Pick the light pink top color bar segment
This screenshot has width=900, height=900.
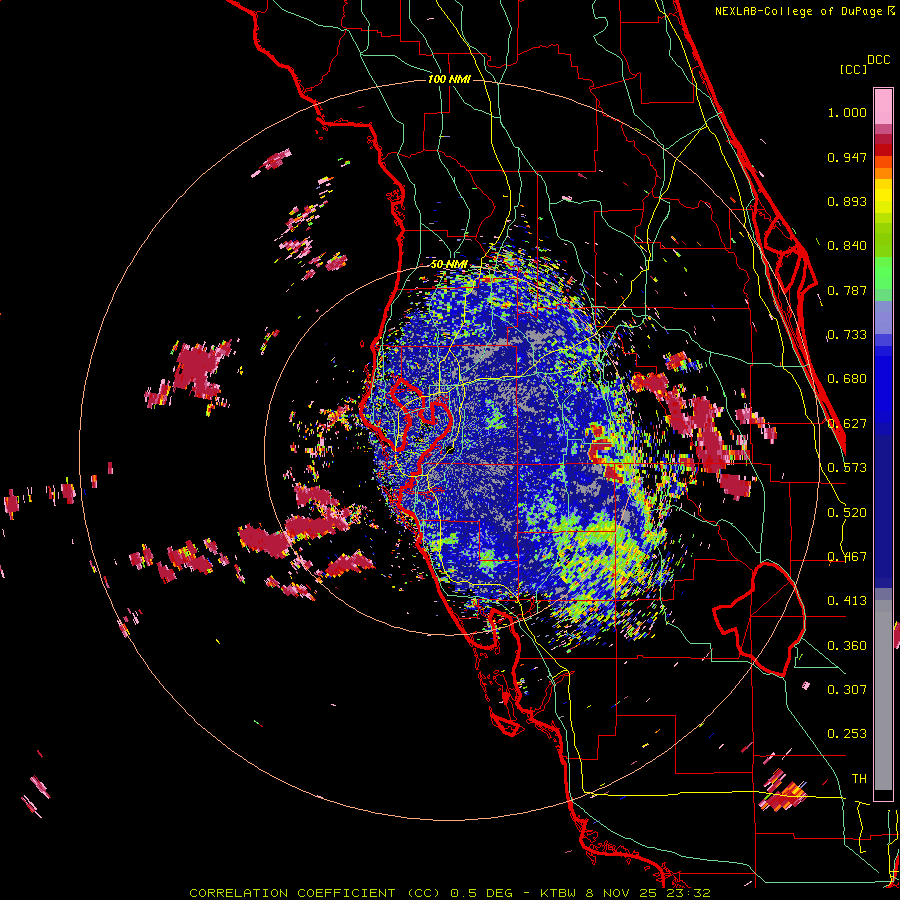[x=883, y=107]
